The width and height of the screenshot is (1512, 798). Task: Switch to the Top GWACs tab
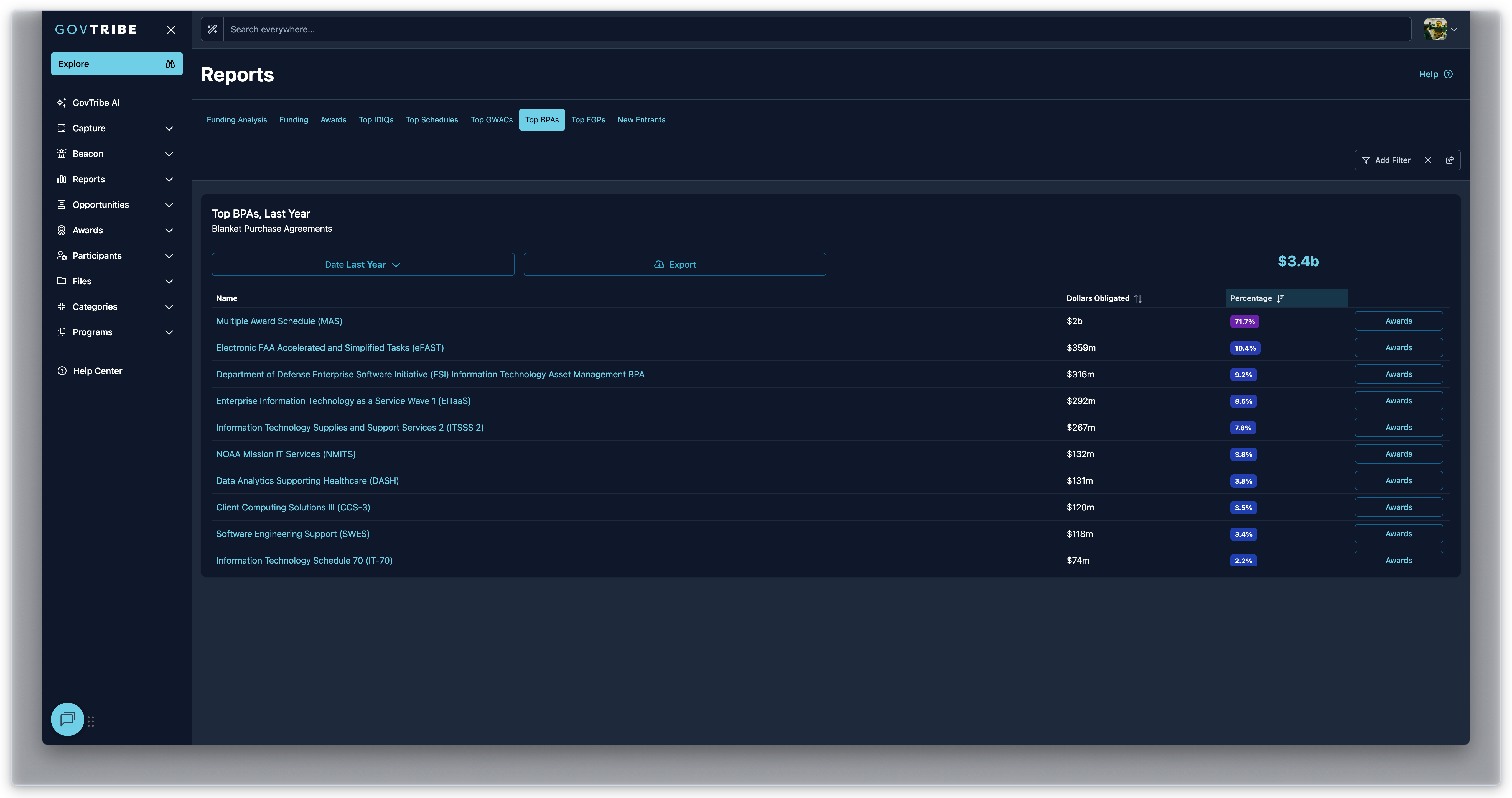tap(492, 120)
